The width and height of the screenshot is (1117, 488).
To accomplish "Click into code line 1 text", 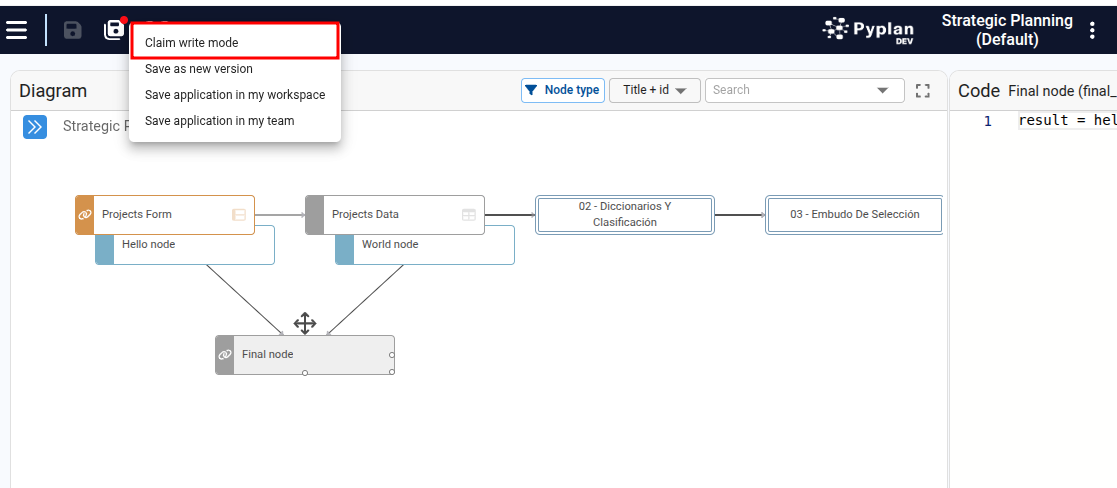I will 1067,120.
